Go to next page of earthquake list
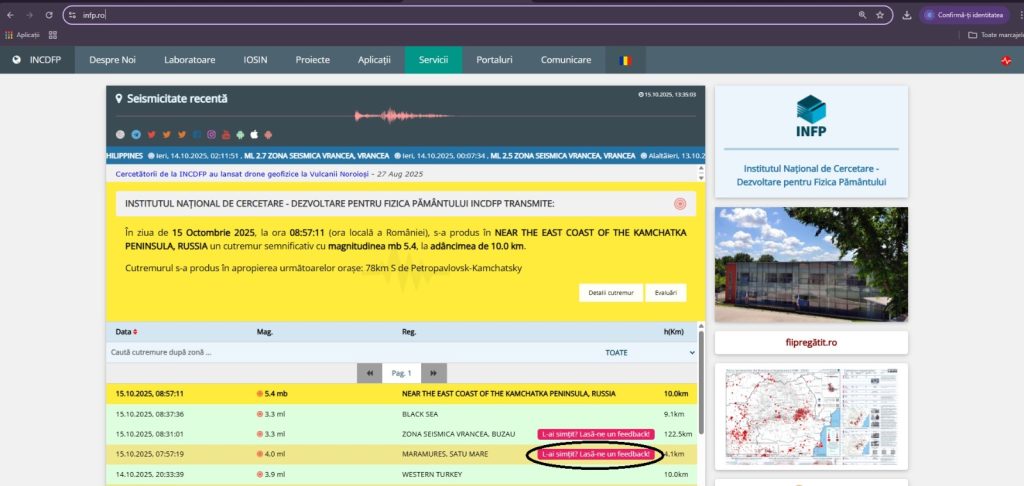Image resolution: width=1024 pixels, height=486 pixels. [433, 373]
